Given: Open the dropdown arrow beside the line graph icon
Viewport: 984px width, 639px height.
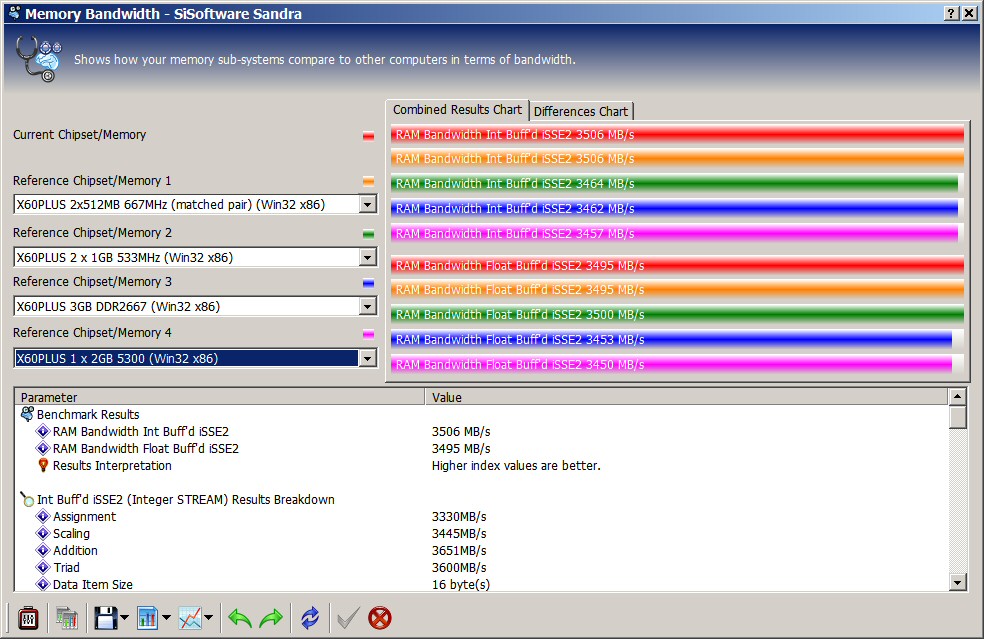Looking at the screenshot, I should [x=208, y=618].
